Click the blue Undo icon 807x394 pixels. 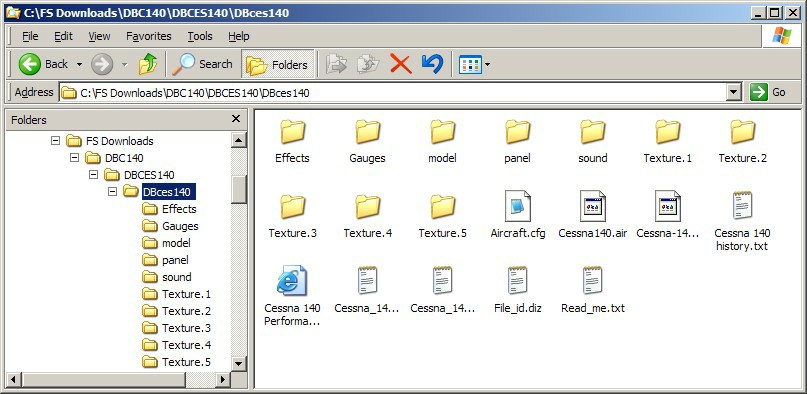[432, 64]
